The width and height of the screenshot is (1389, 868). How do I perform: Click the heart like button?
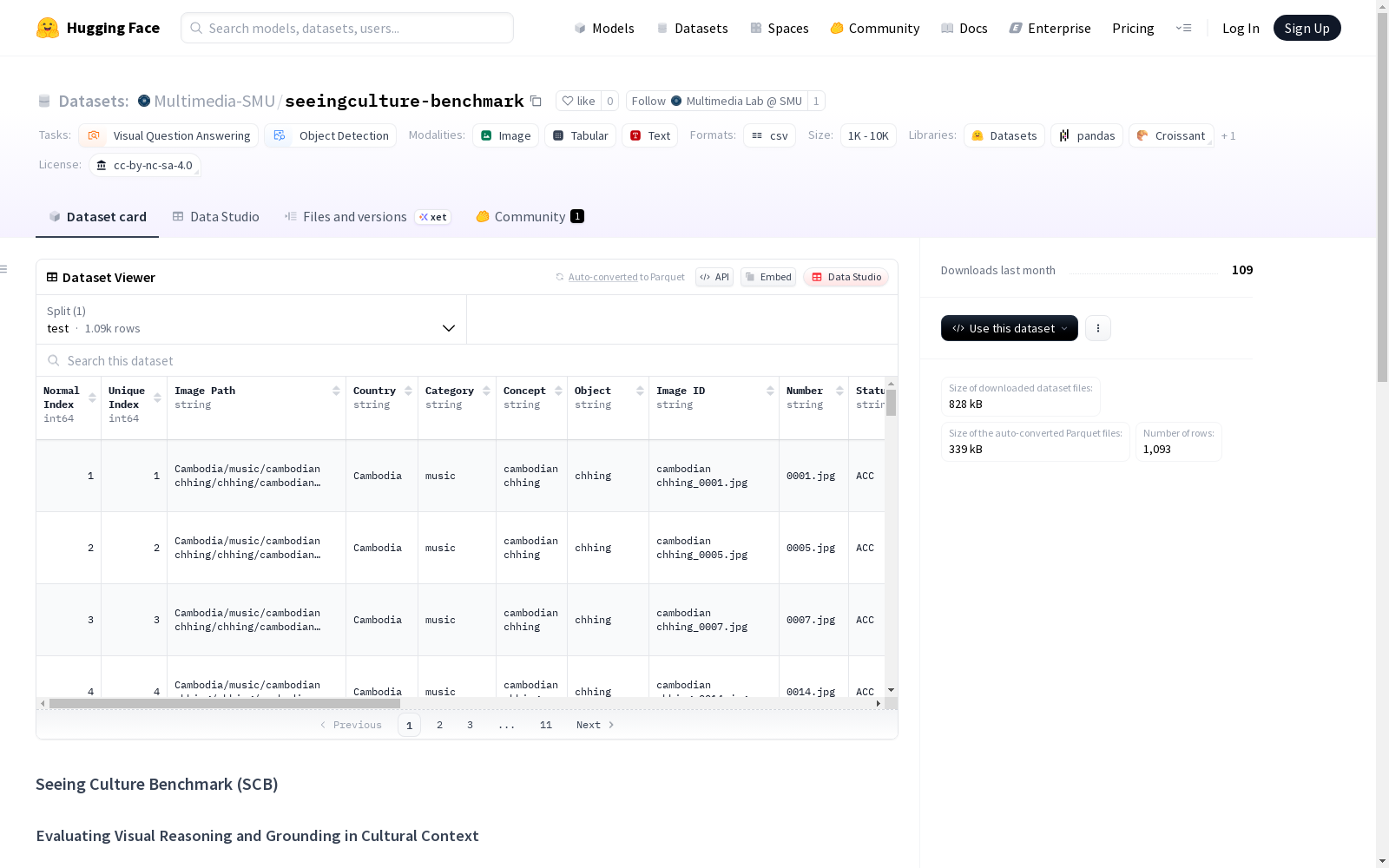coord(578,101)
